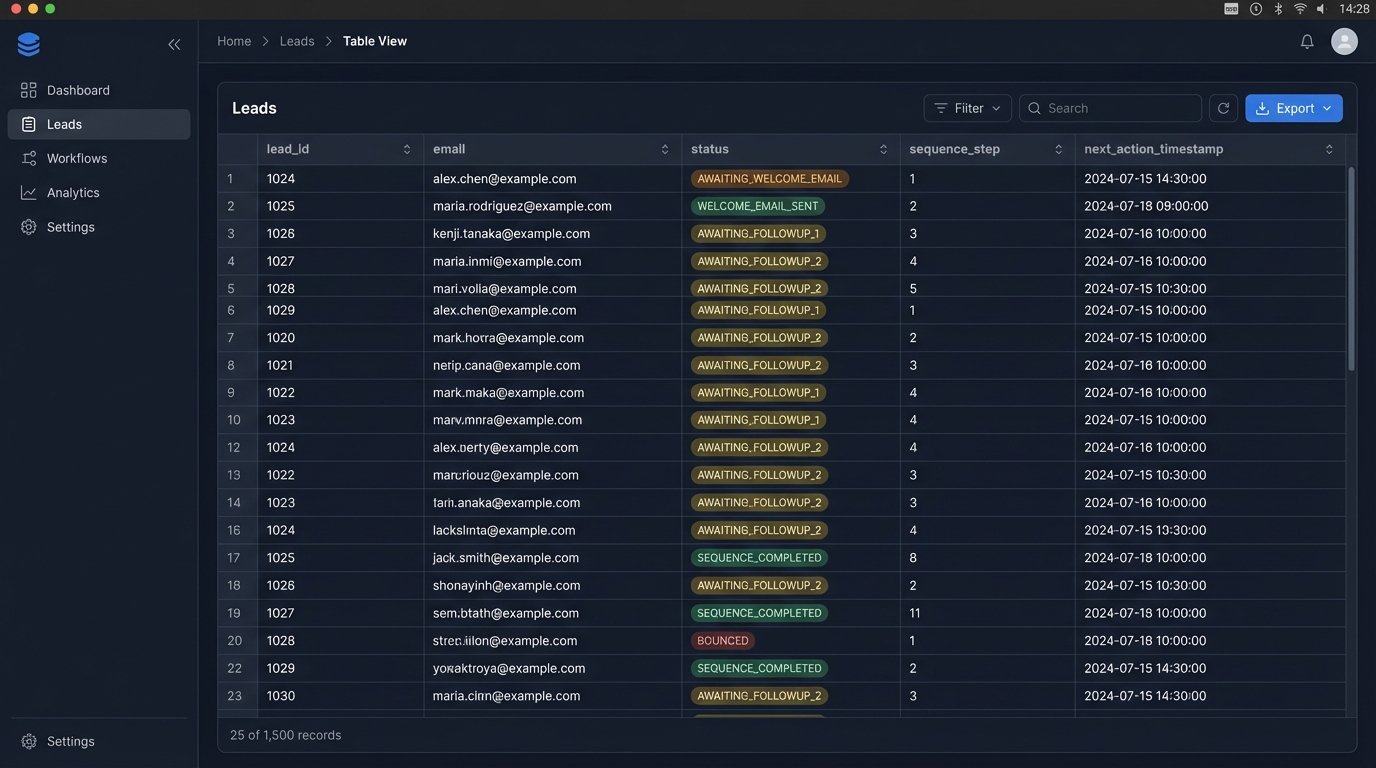Image resolution: width=1376 pixels, height=768 pixels.
Task: Select Leads in the sidebar menu
Action: tap(64, 124)
